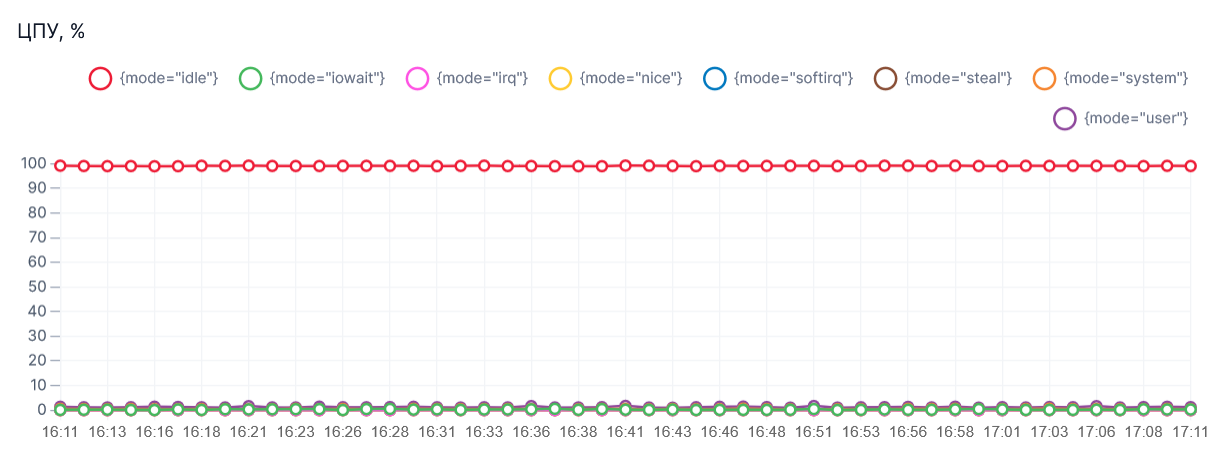Viewport: 1224px width, 455px height.
Task: Select the first idle data point at 16:11
Action: coord(60,166)
